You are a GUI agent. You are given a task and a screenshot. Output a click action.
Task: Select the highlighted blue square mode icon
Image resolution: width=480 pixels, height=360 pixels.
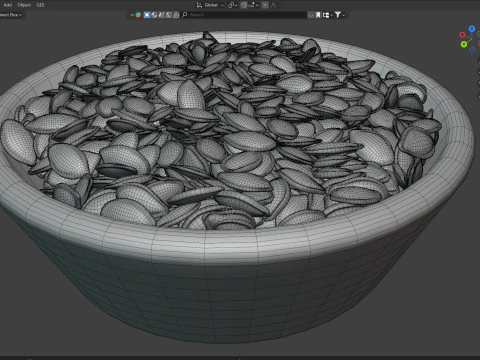(147, 15)
